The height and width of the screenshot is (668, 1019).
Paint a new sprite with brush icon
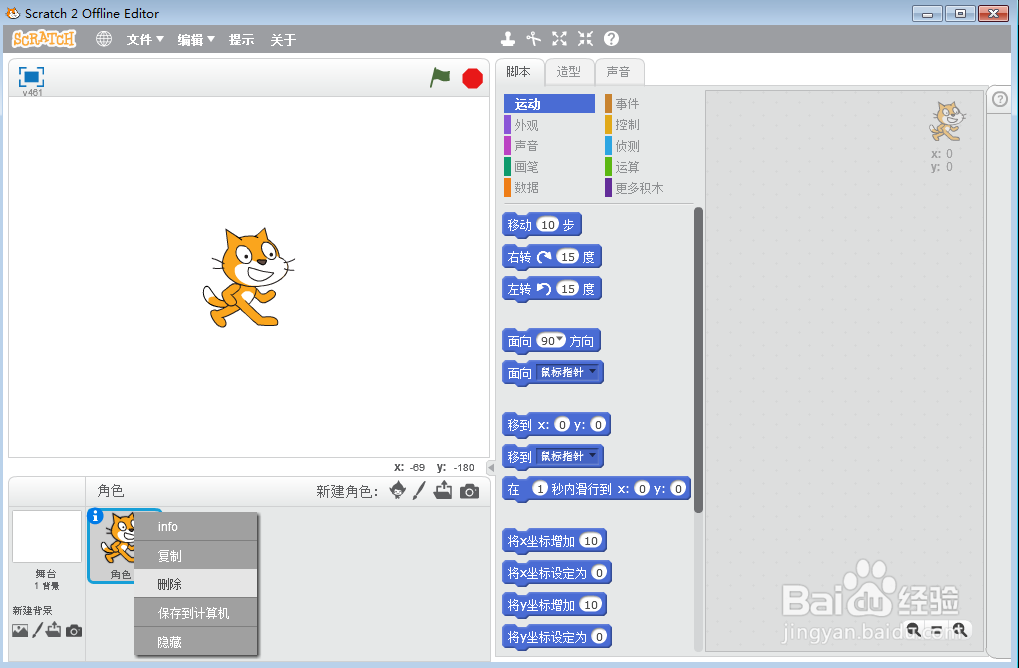point(419,491)
